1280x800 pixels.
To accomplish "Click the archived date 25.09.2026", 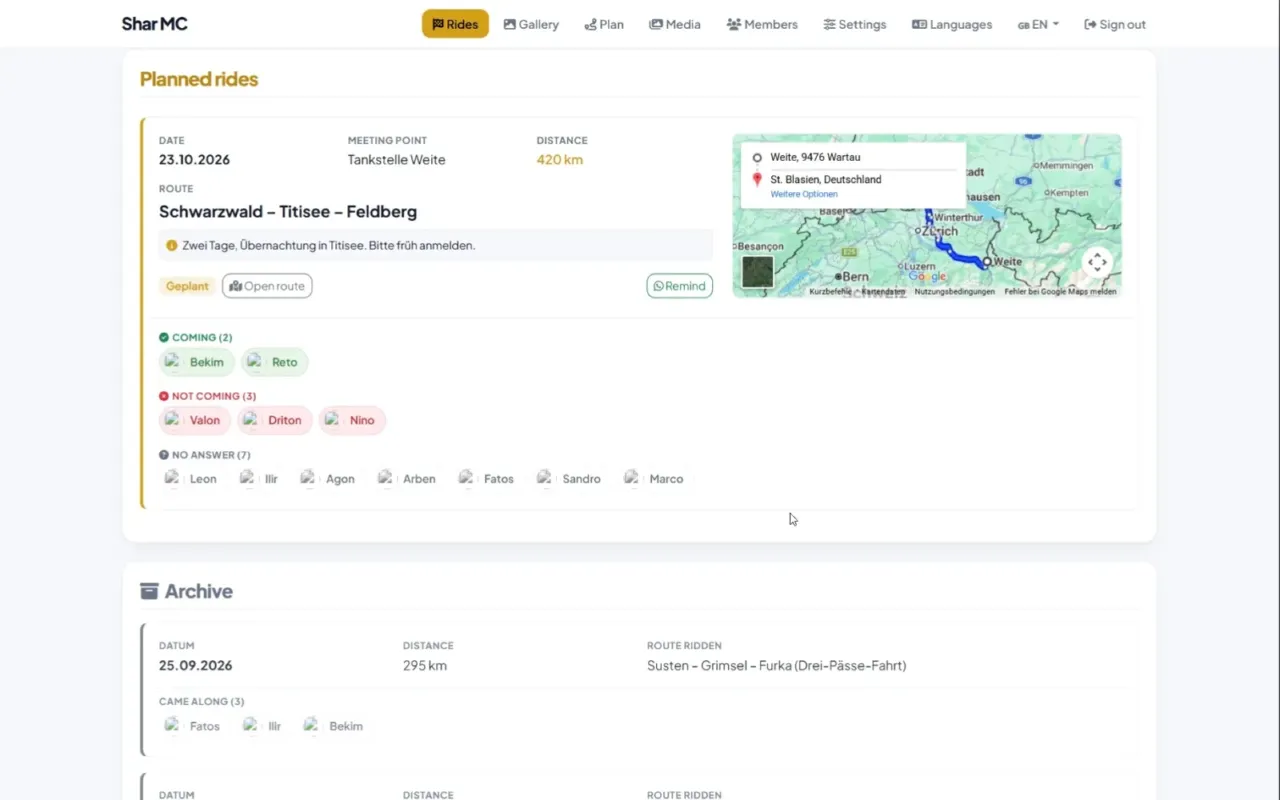I will click(x=195, y=665).
